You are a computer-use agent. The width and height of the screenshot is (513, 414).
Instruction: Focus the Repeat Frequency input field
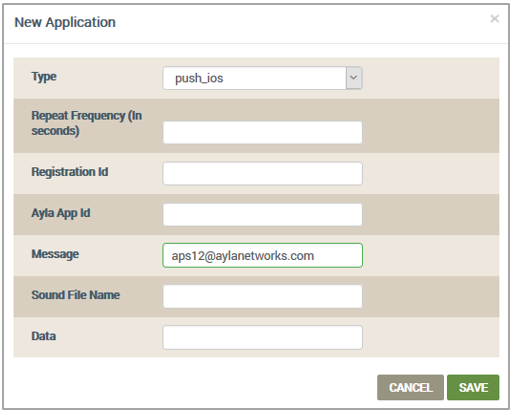coord(262,133)
